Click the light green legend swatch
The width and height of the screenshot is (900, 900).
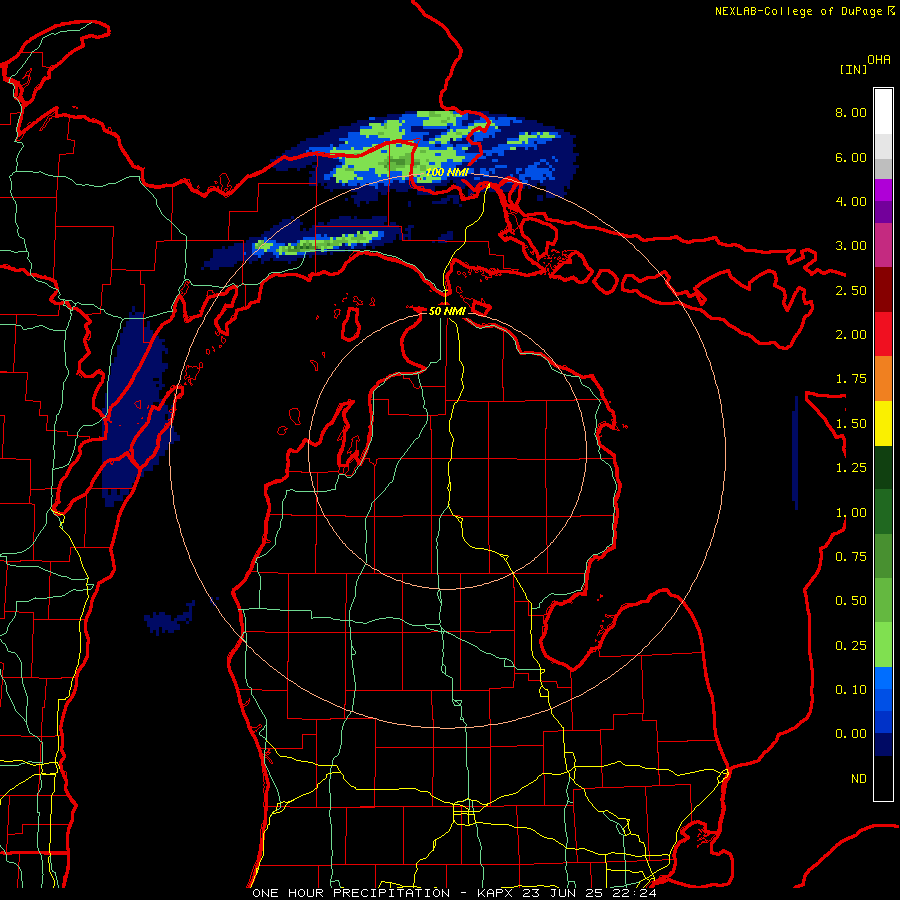[x=883, y=645]
